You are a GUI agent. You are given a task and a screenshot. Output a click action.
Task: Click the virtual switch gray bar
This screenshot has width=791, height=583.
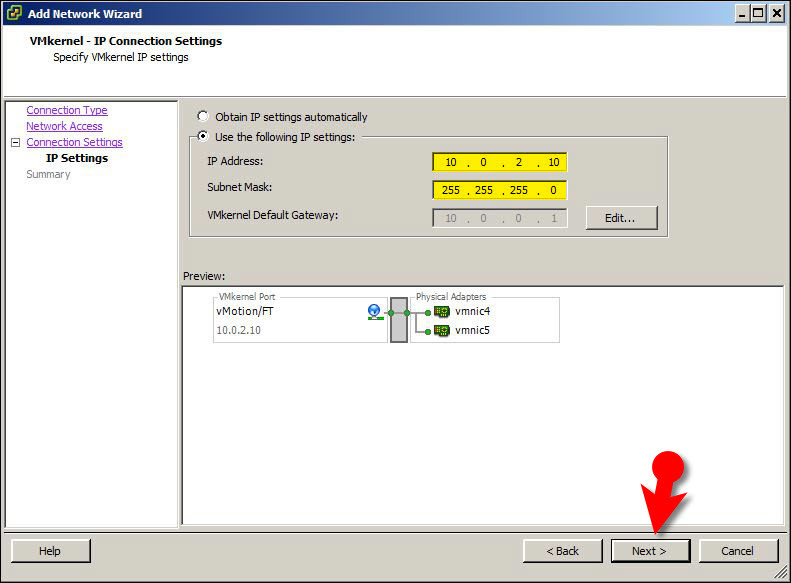pos(399,320)
